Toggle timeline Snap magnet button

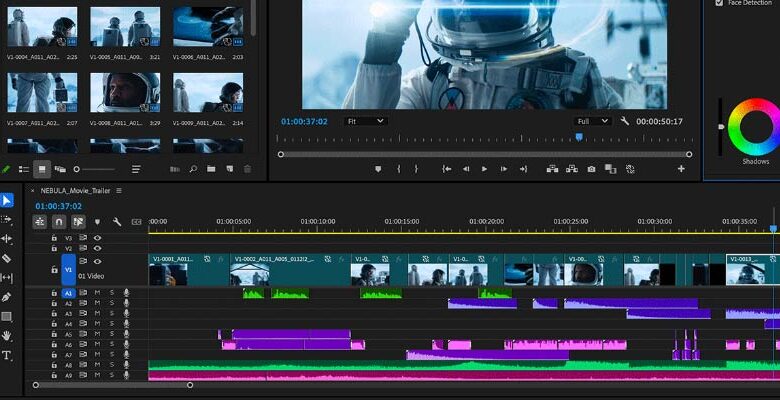pyautogui.click(x=59, y=221)
